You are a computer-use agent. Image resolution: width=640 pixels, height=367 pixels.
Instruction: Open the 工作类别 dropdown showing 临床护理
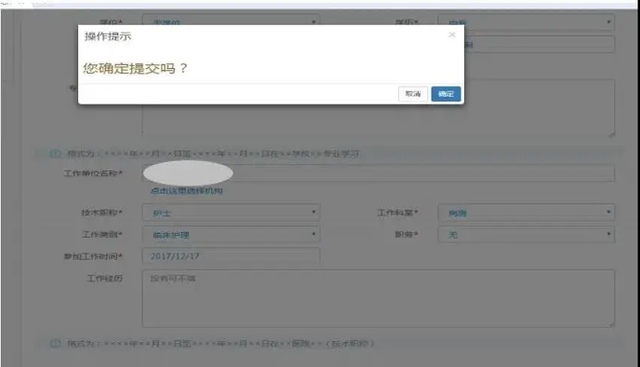(231, 234)
